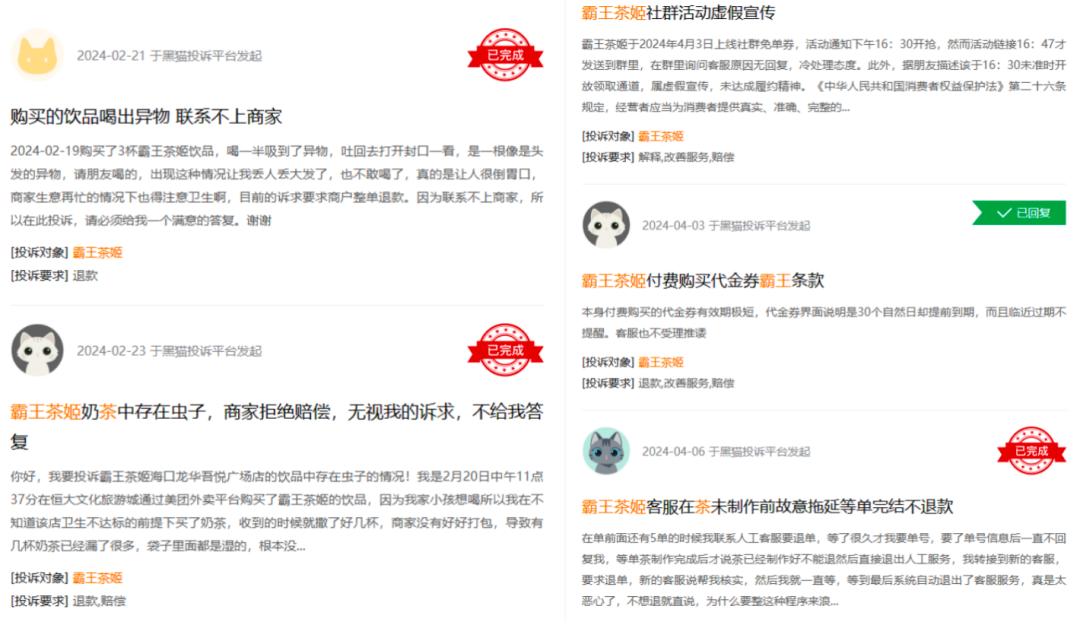Image resolution: width=1080 pixels, height=625 pixels.
Task: Click 霸王茶姬 complaint target under the false-advertising complaint
Action: (x=661, y=136)
